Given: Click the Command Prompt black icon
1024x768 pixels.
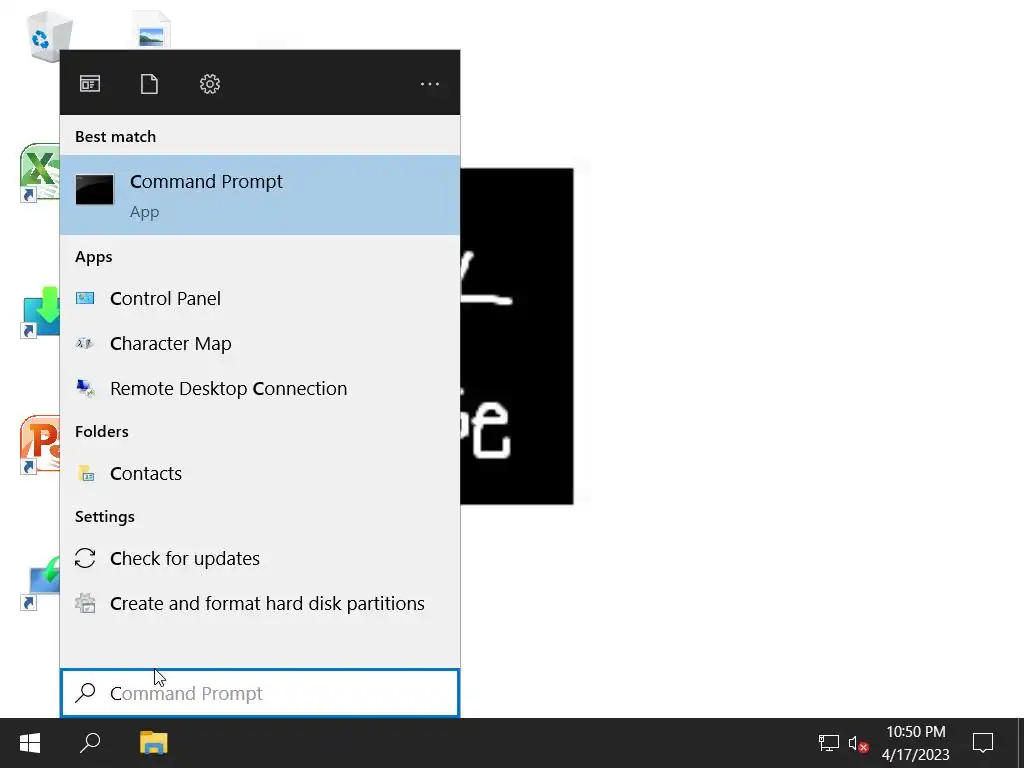Looking at the screenshot, I should tap(95, 189).
